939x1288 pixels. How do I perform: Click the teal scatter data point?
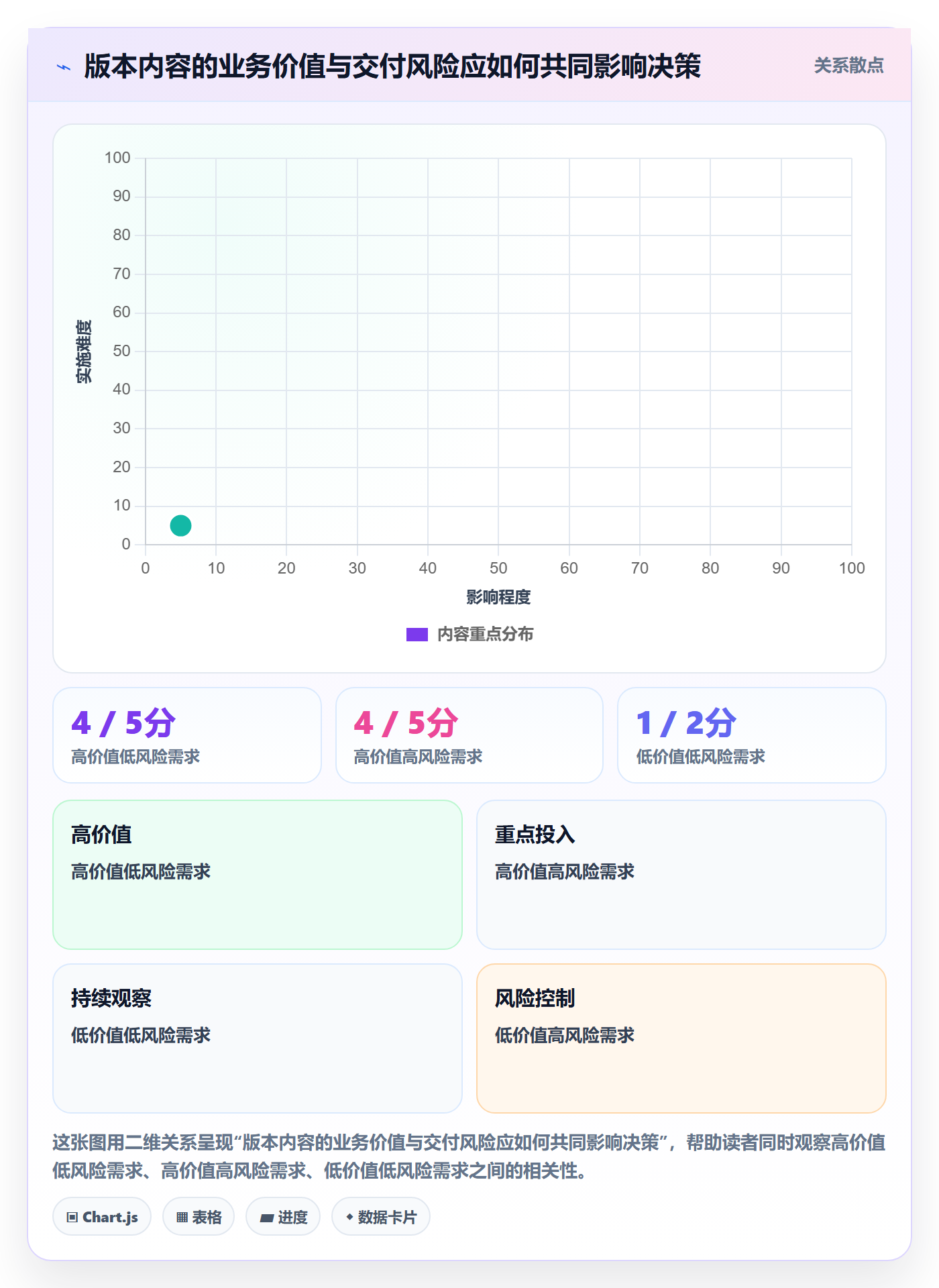tap(180, 525)
